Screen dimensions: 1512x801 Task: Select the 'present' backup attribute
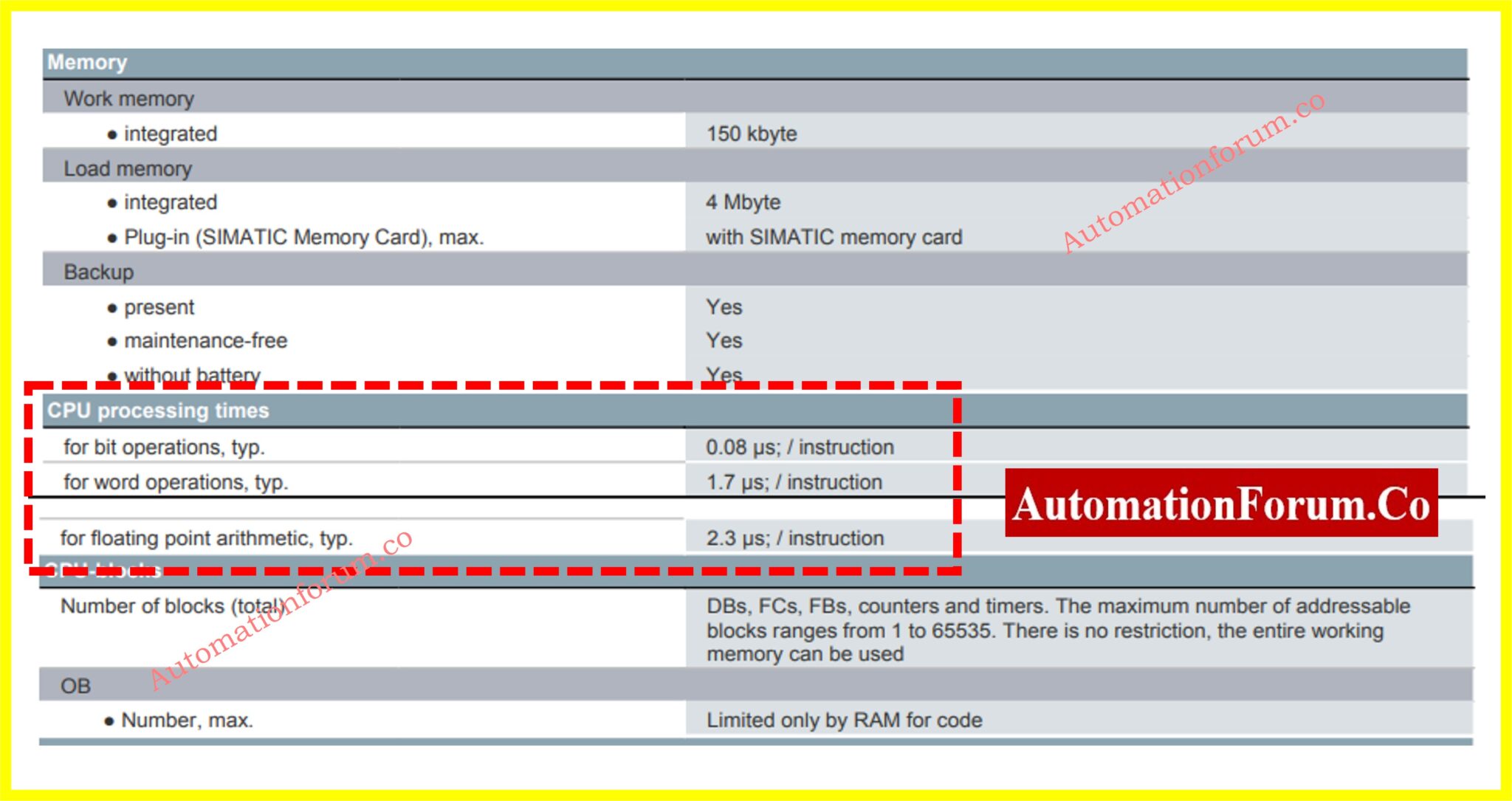point(159,307)
